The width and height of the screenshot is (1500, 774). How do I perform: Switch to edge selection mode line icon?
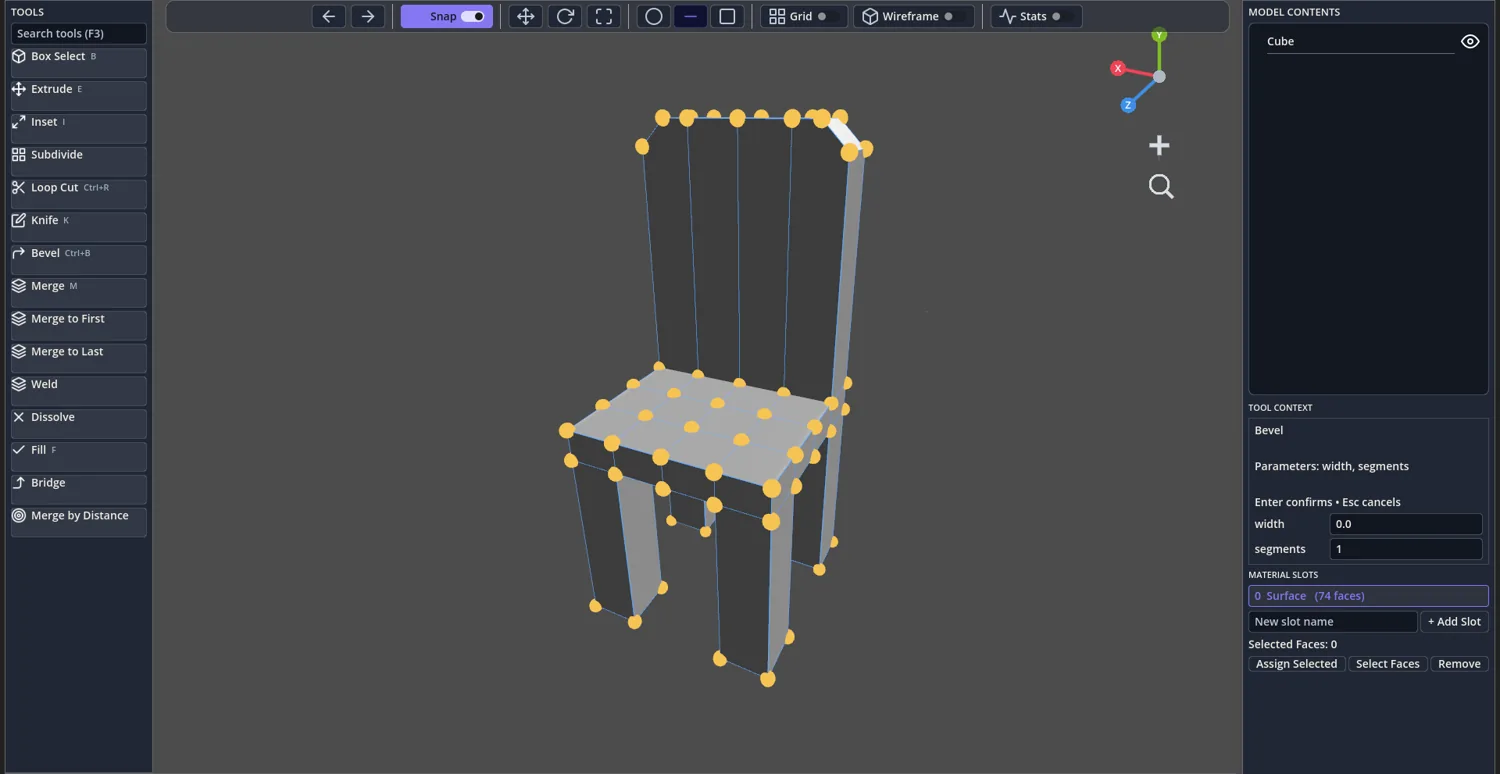(690, 16)
